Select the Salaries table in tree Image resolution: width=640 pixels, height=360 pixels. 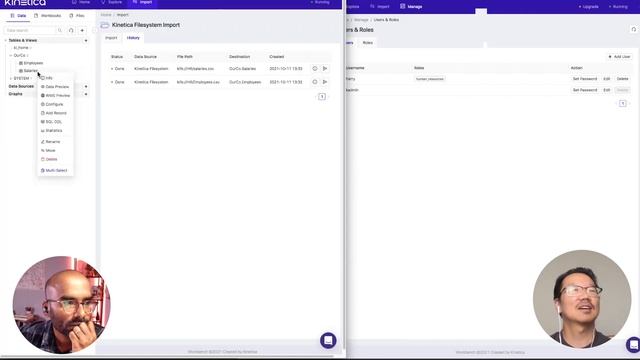(29, 71)
